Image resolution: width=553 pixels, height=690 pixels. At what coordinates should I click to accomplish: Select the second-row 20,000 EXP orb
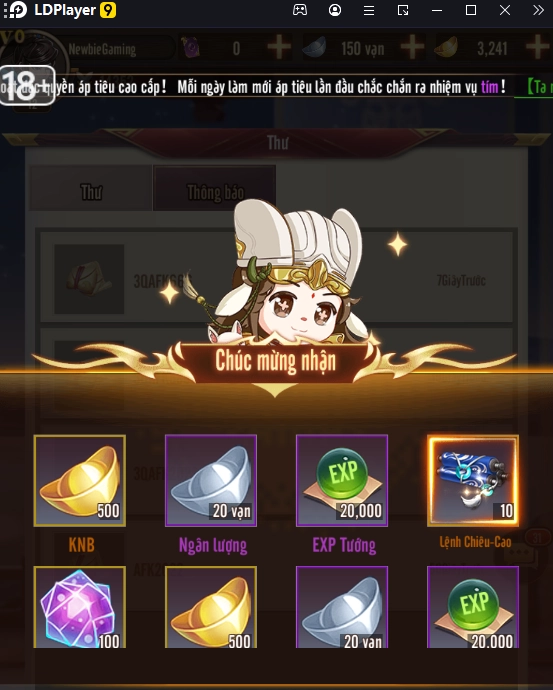(473, 607)
